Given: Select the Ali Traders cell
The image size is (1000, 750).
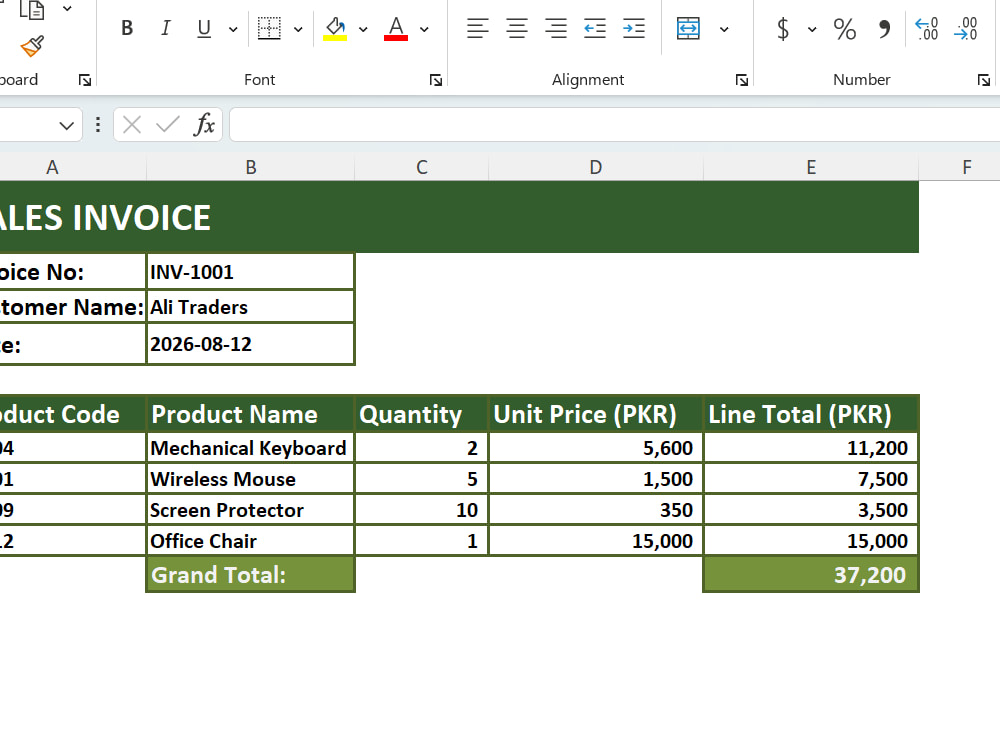Looking at the screenshot, I should coord(251,307).
